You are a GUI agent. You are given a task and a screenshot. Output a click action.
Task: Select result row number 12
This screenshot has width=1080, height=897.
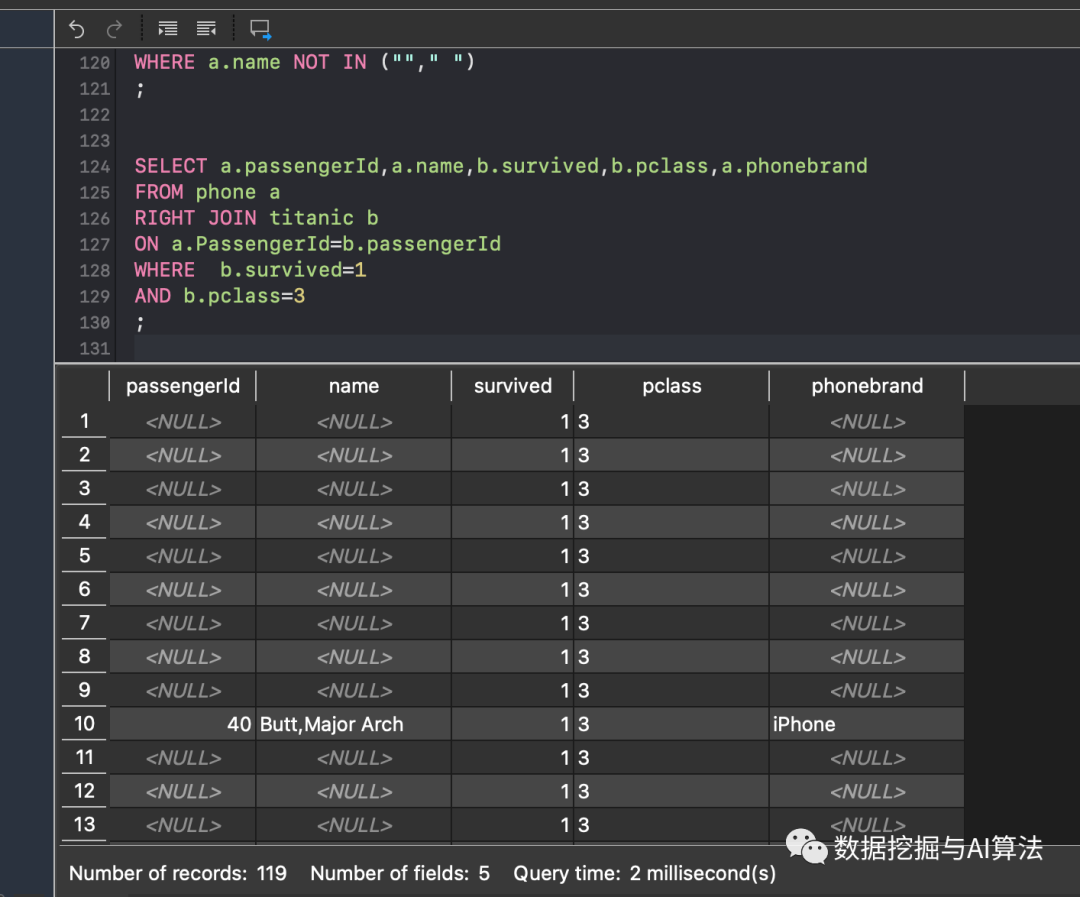click(x=84, y=790)
